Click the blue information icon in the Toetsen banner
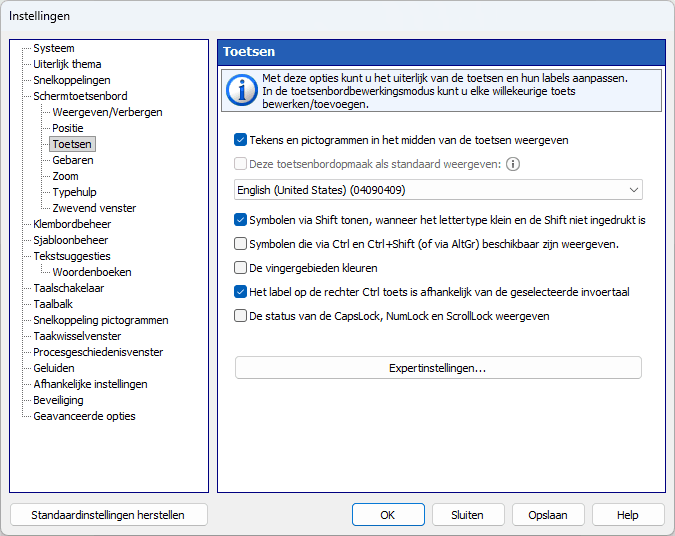The width and height of the screenshot is (675, 536). 242,91
